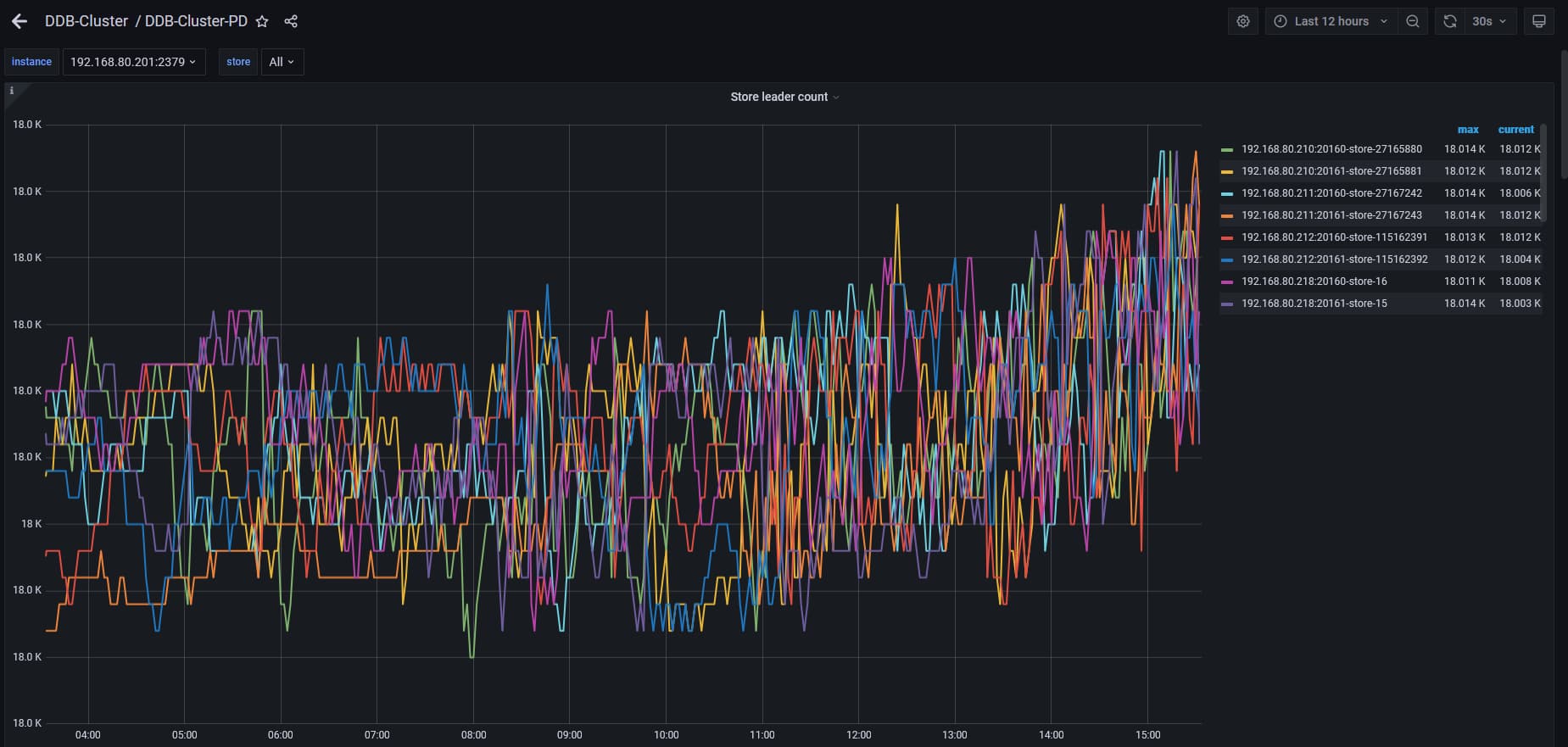The image size is (1568, 747).
Task: Open the Store leader count panel menu
Action: tap(784, 97)
